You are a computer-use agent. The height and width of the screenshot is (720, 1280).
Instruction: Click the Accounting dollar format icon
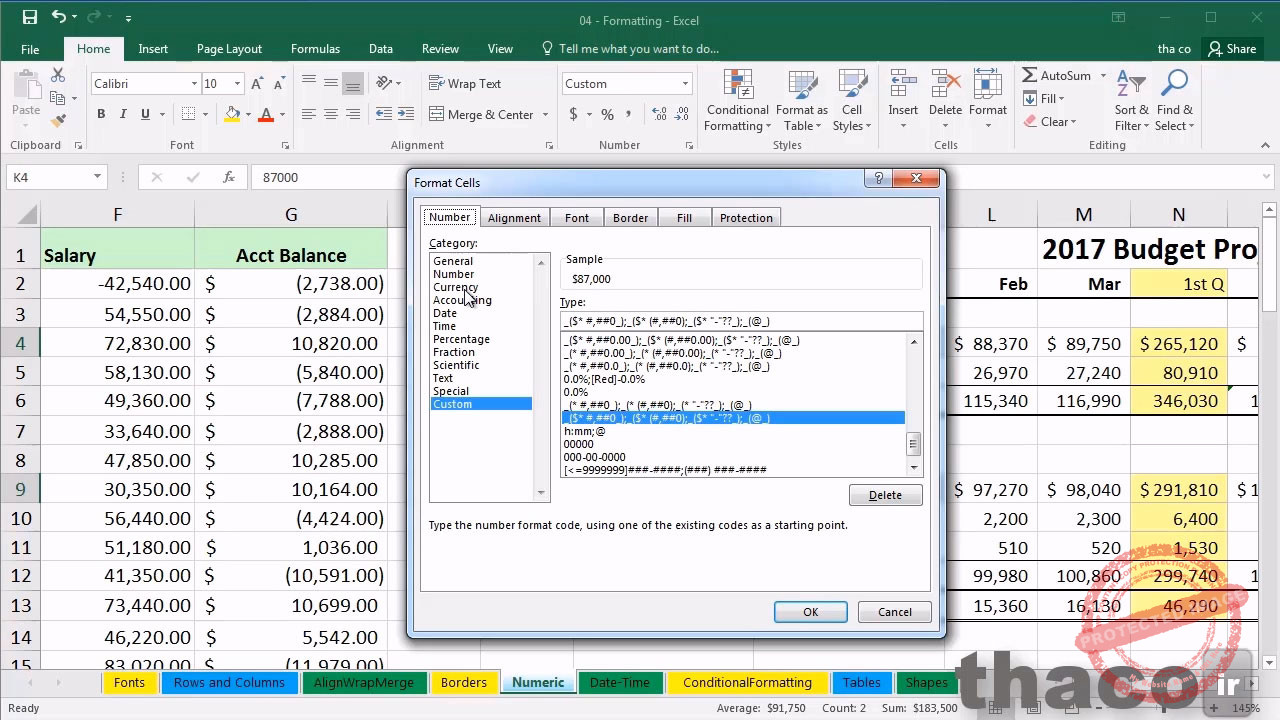click(573, 115)
